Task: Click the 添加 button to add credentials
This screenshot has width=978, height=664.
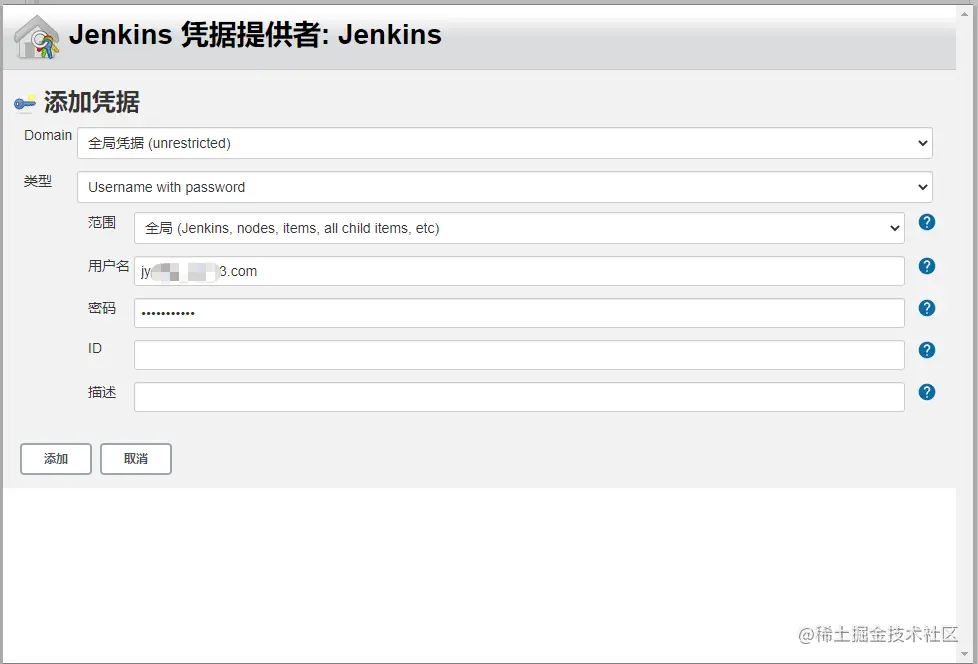Action: (55, 458)
